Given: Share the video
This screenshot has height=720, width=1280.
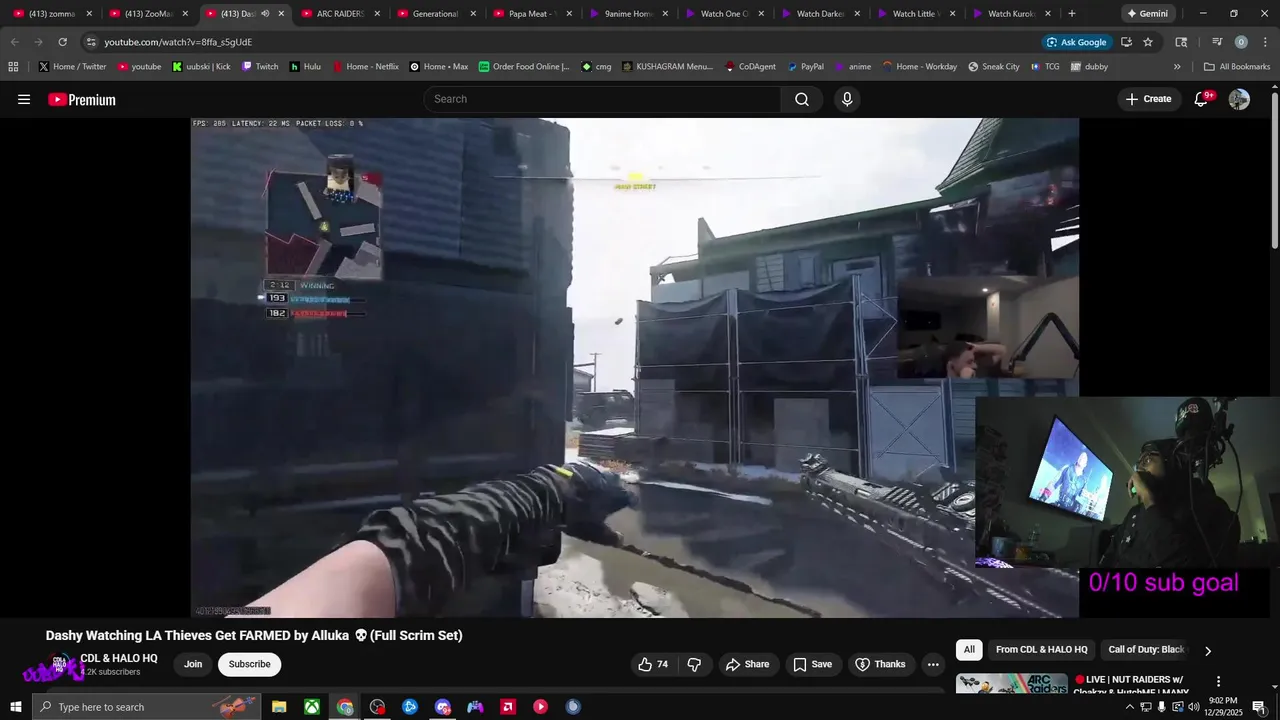Looking at the screenshot, I should [x=748, y=664].
